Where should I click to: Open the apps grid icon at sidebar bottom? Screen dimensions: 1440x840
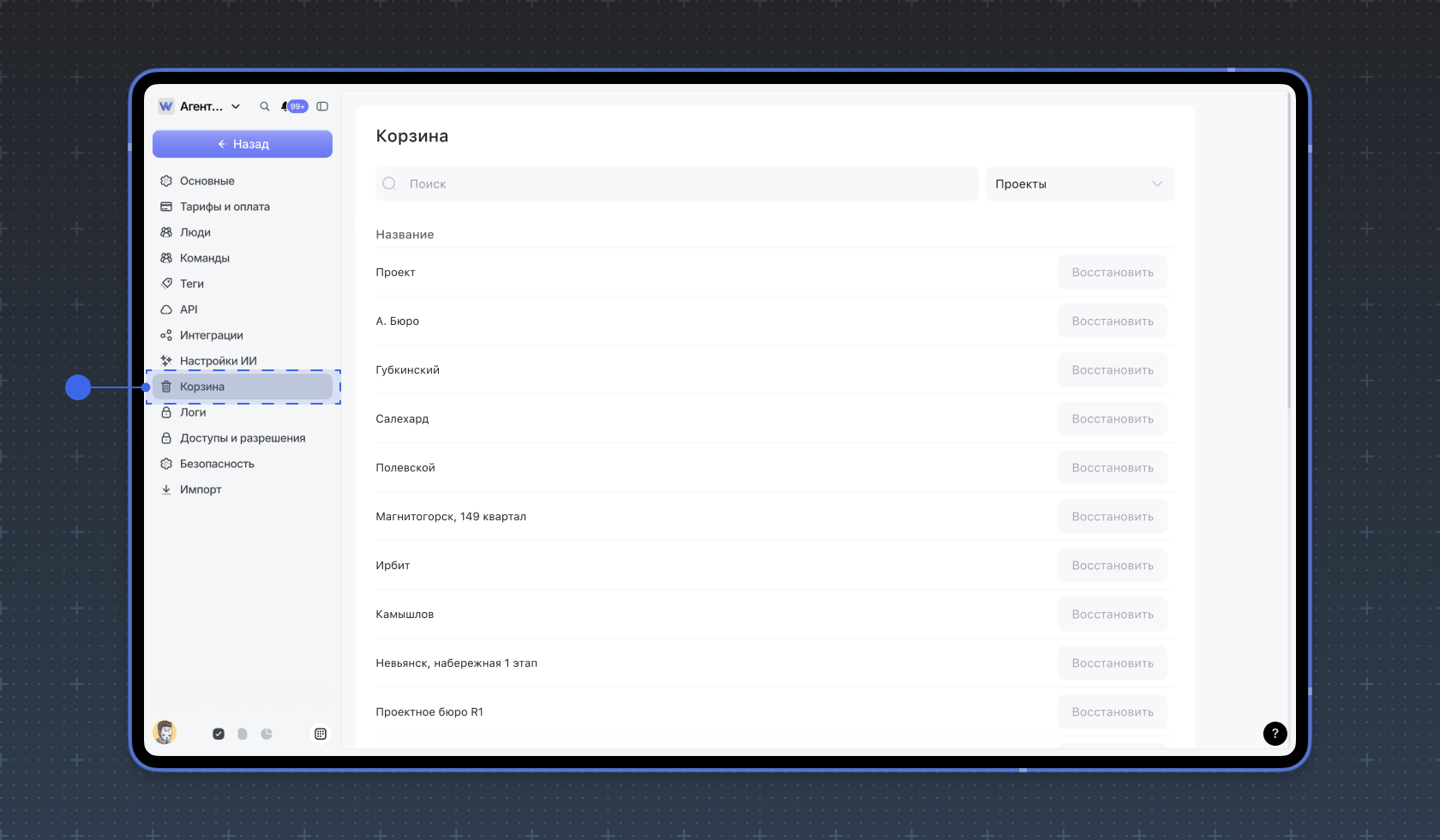[321, 734]
